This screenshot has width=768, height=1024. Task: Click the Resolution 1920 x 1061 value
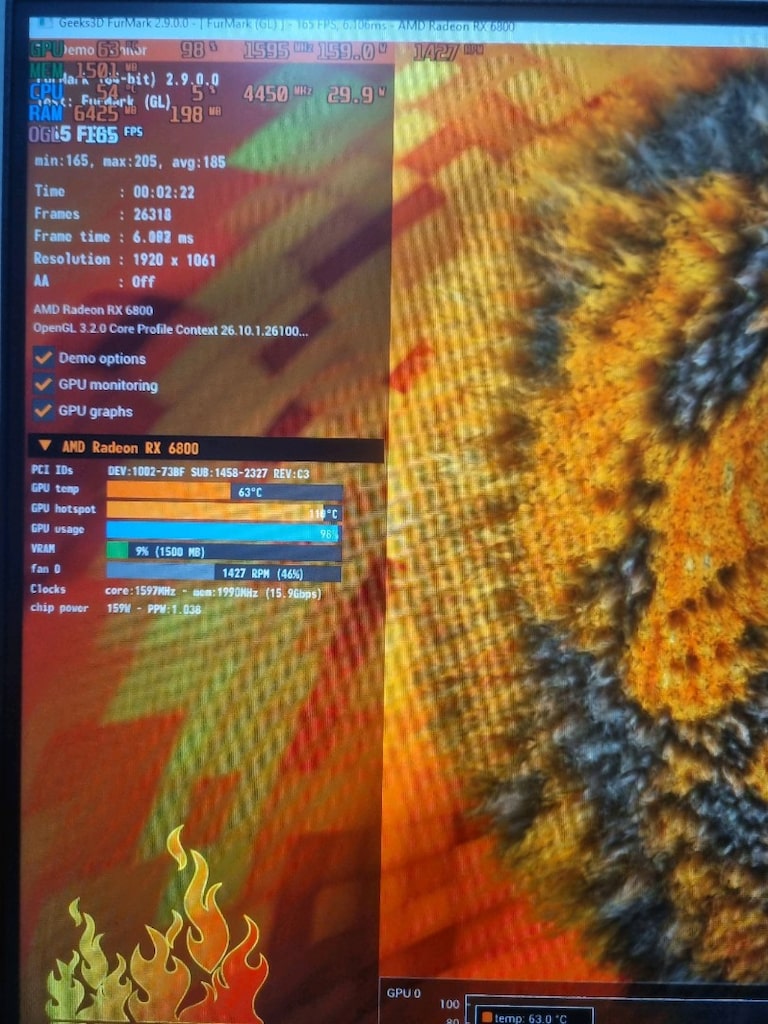tap(174, 260)
